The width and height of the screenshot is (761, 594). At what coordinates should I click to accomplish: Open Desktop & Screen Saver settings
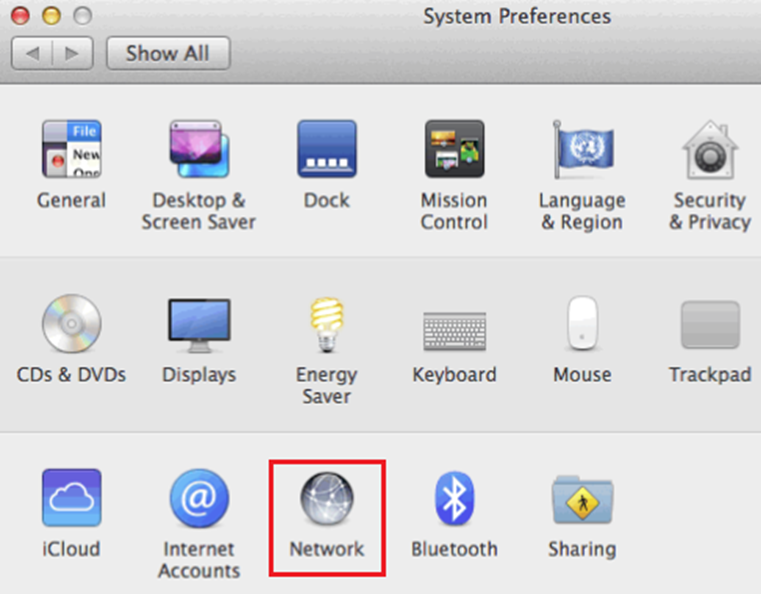coord(198,150)
